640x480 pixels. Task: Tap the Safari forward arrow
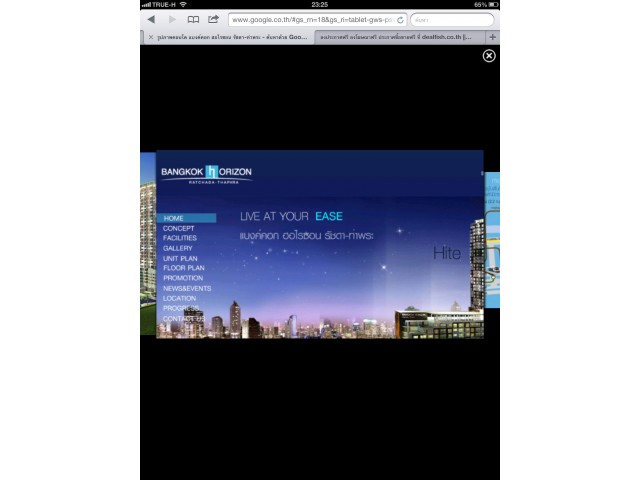click(x=172, y=19)
